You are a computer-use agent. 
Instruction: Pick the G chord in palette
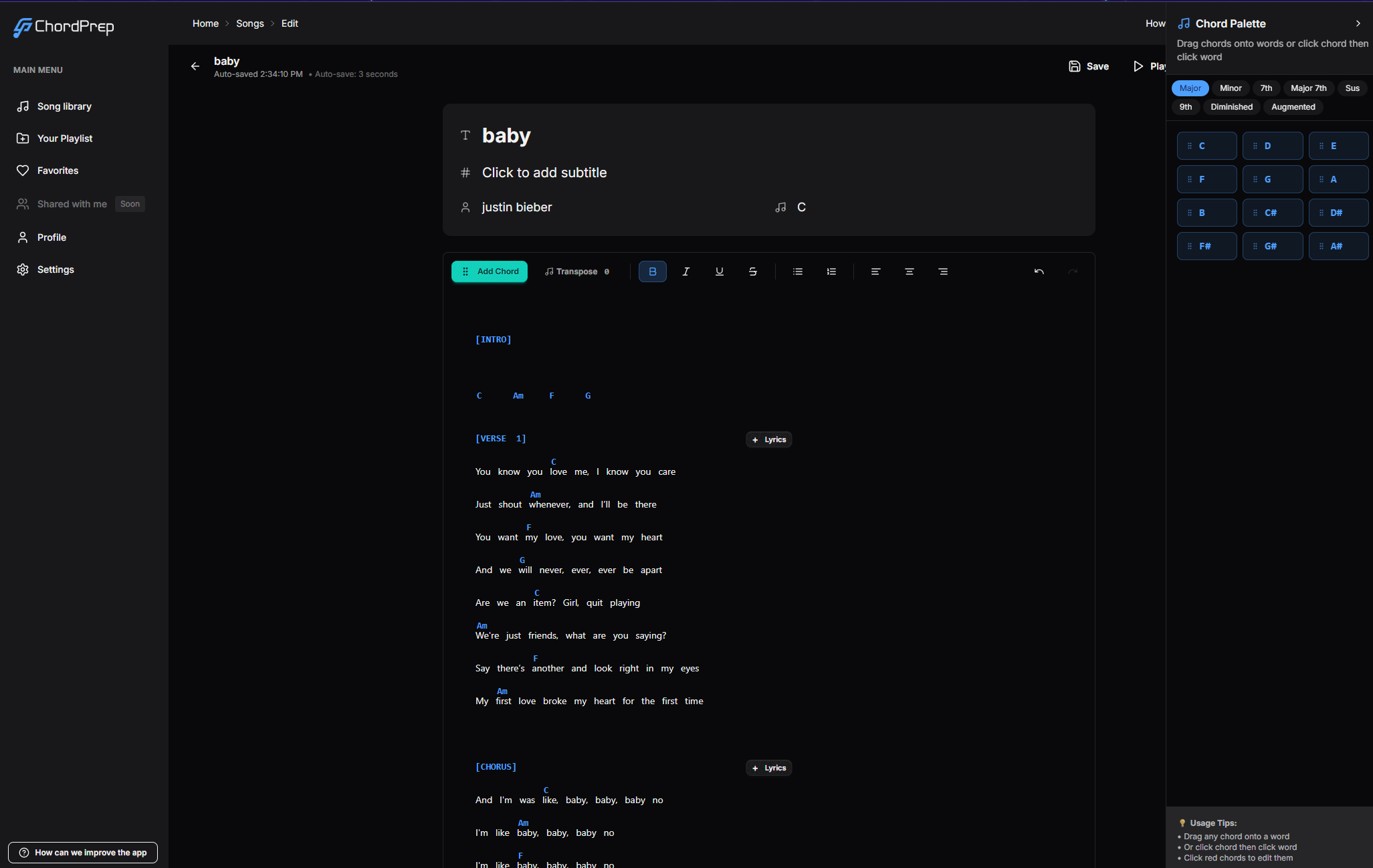(1273, 179)
